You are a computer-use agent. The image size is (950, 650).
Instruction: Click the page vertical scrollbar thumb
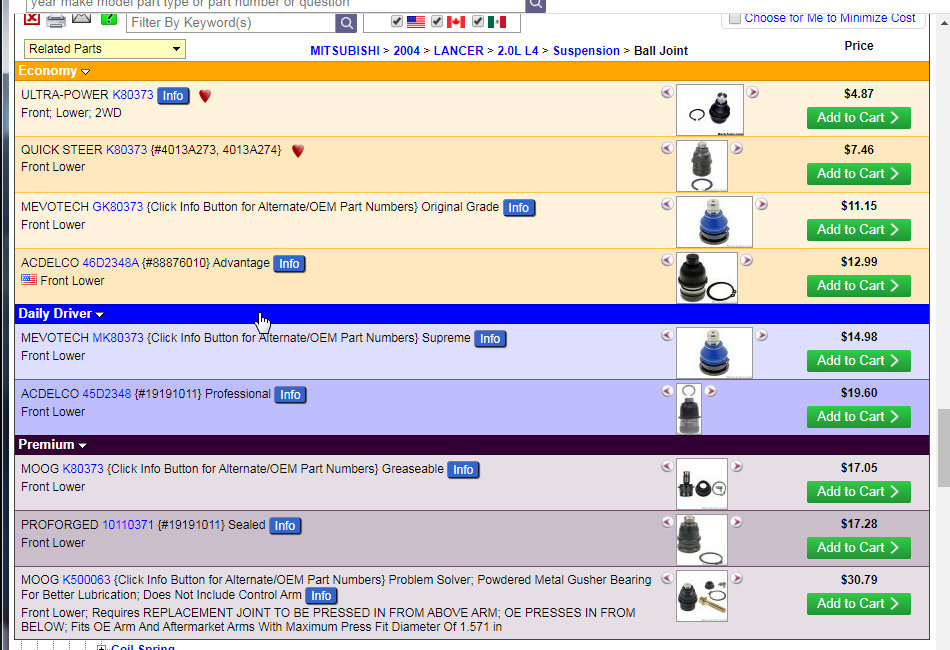943,447
